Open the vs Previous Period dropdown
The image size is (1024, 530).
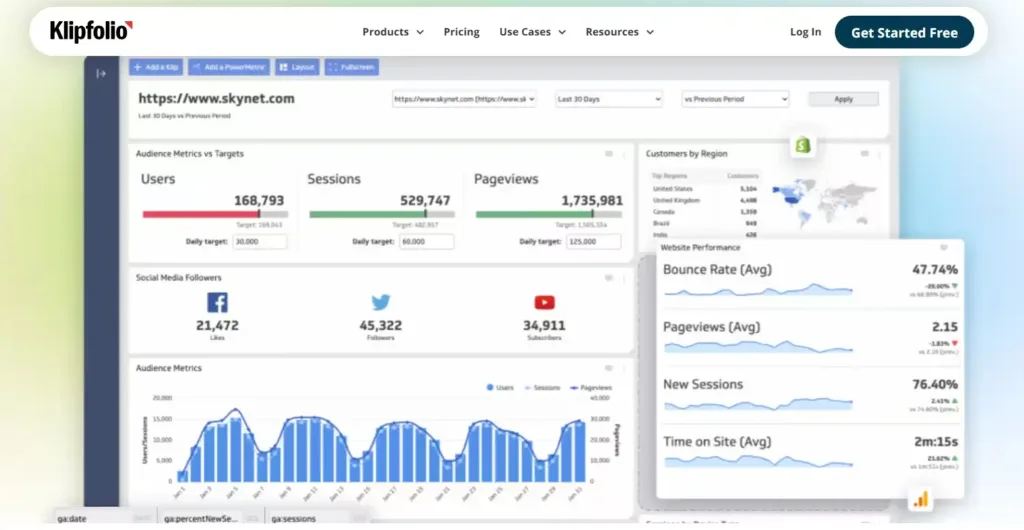tap(735, 99)
